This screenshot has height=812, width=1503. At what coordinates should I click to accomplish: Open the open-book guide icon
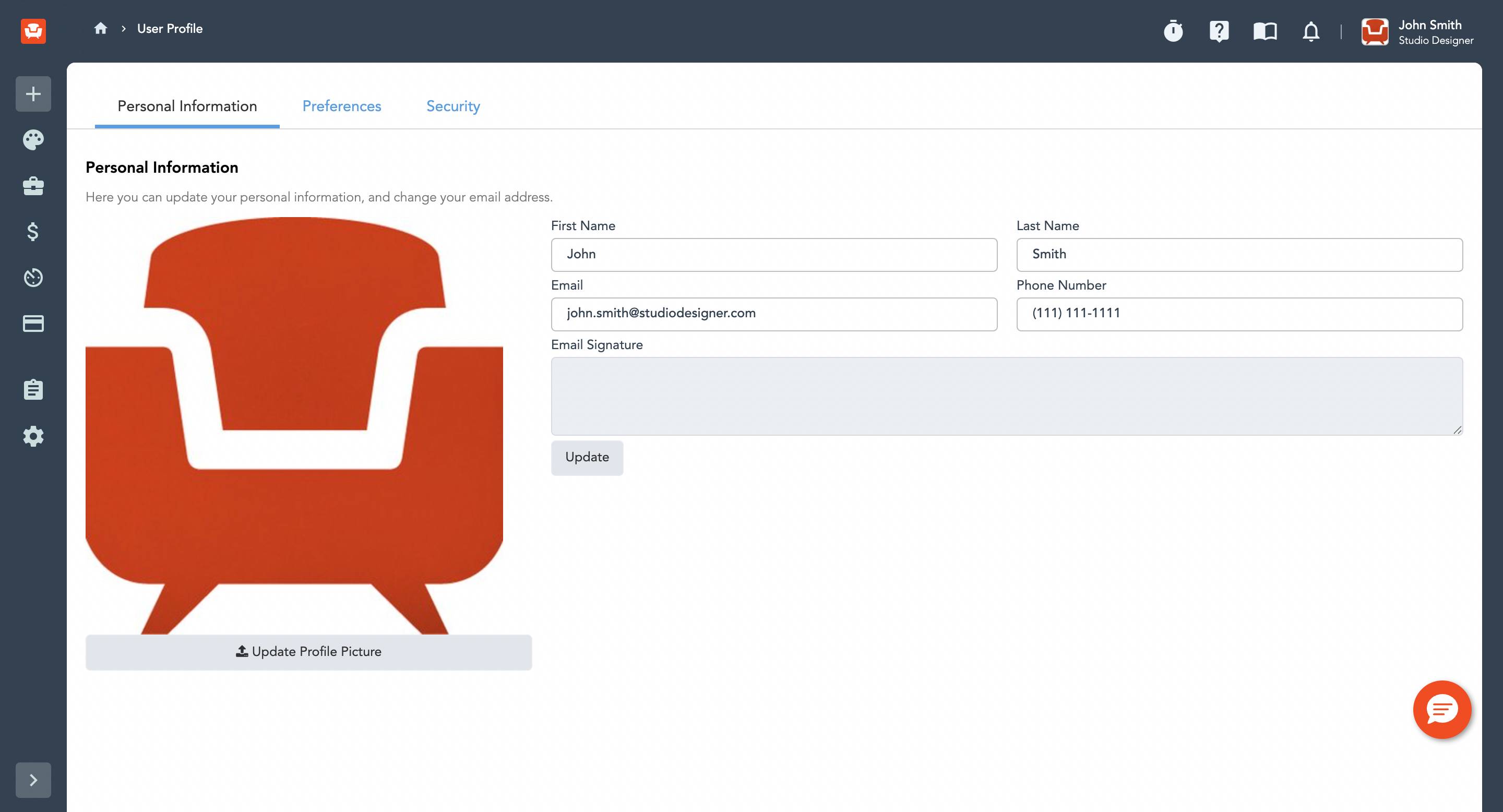pos(1265,31)
